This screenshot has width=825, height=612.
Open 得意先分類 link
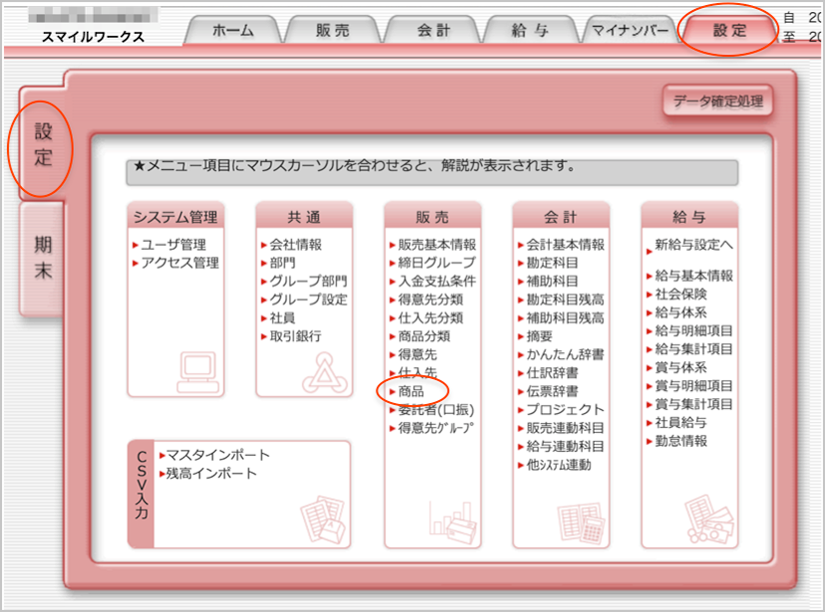coord(430,299)
